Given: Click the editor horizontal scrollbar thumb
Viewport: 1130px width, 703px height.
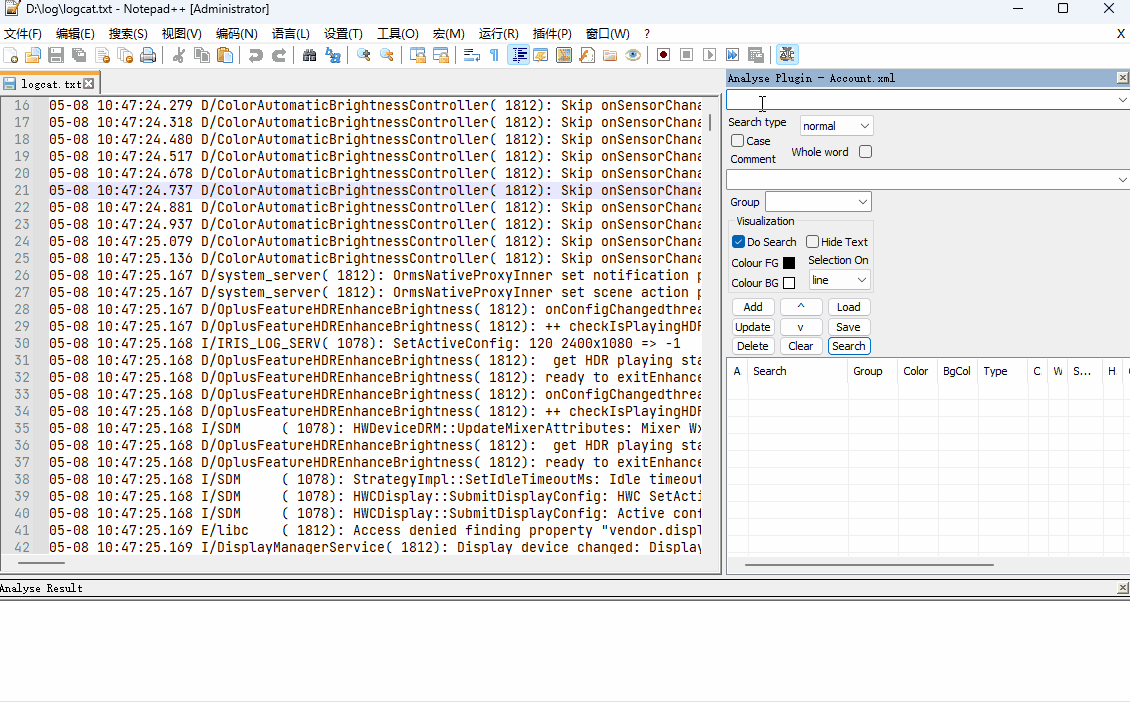Looking at the screenshot, I should [41, 563].
